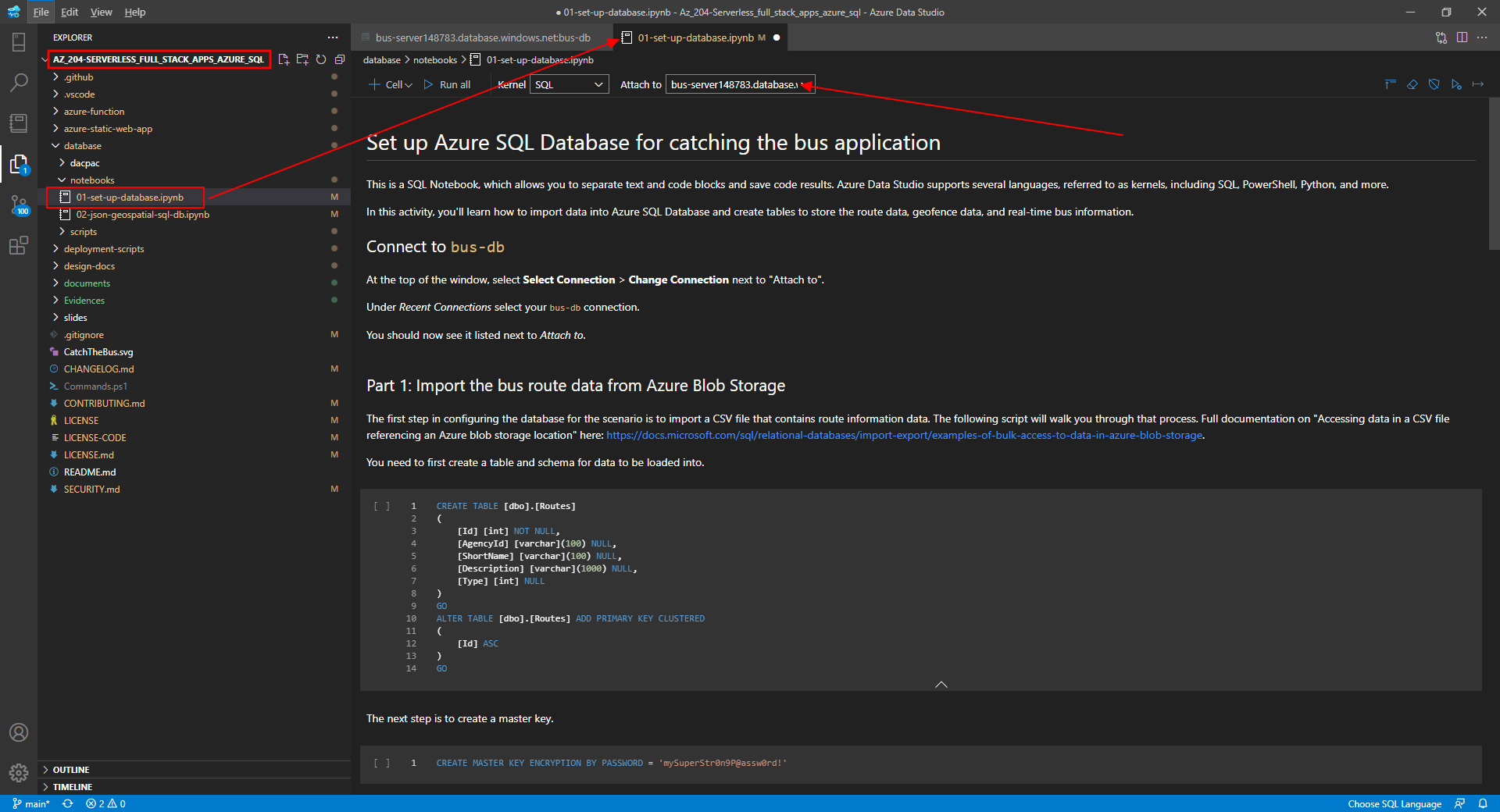
Task: Click the main* git branch in status bar
Action: pos(31,803)
